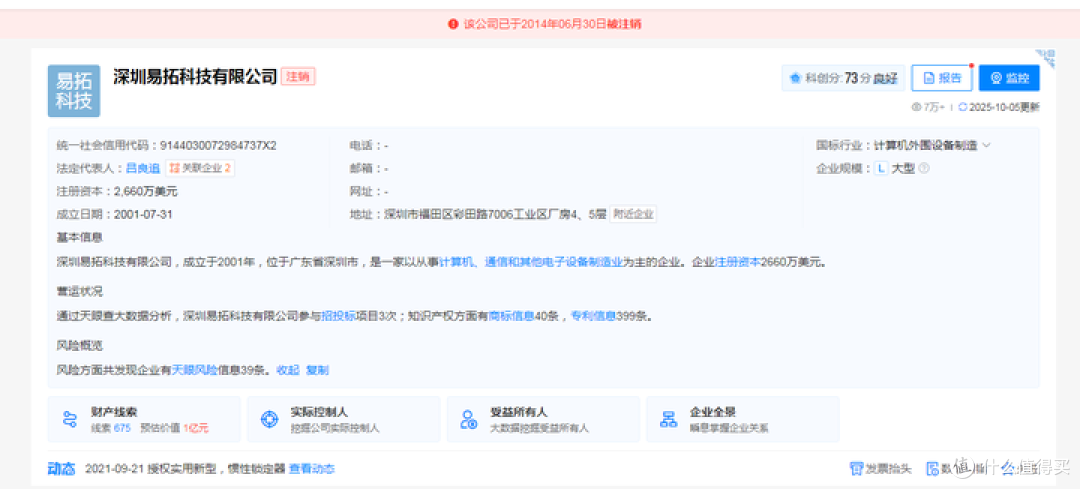Screen dimensions: 1080x489
Task: Click the address 深圳市福田区彩田路7006工业区厂房4、5层
Action: coord(495,214)
